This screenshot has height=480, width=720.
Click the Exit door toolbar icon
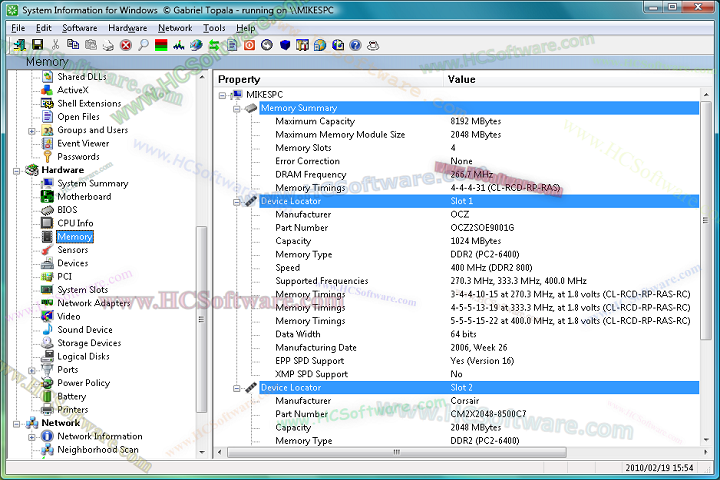coord(19,45)
